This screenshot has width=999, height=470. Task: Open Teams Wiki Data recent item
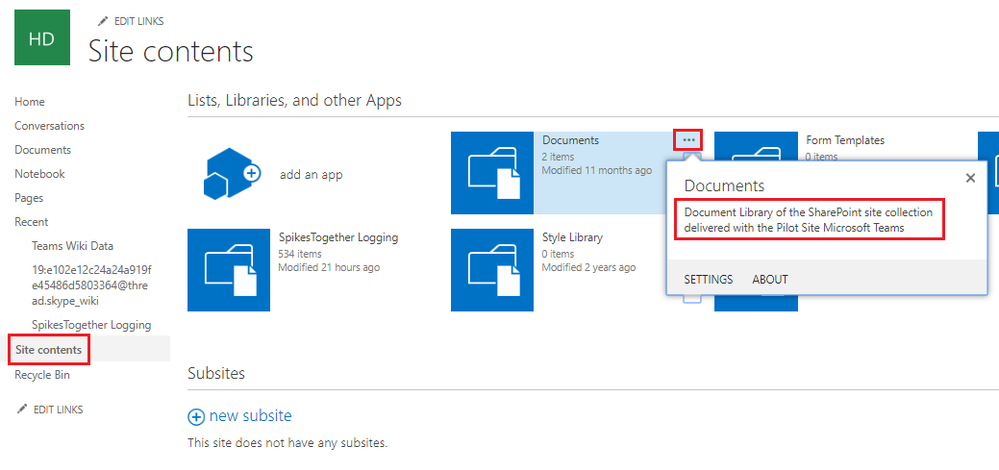click(x=73, y=246)
